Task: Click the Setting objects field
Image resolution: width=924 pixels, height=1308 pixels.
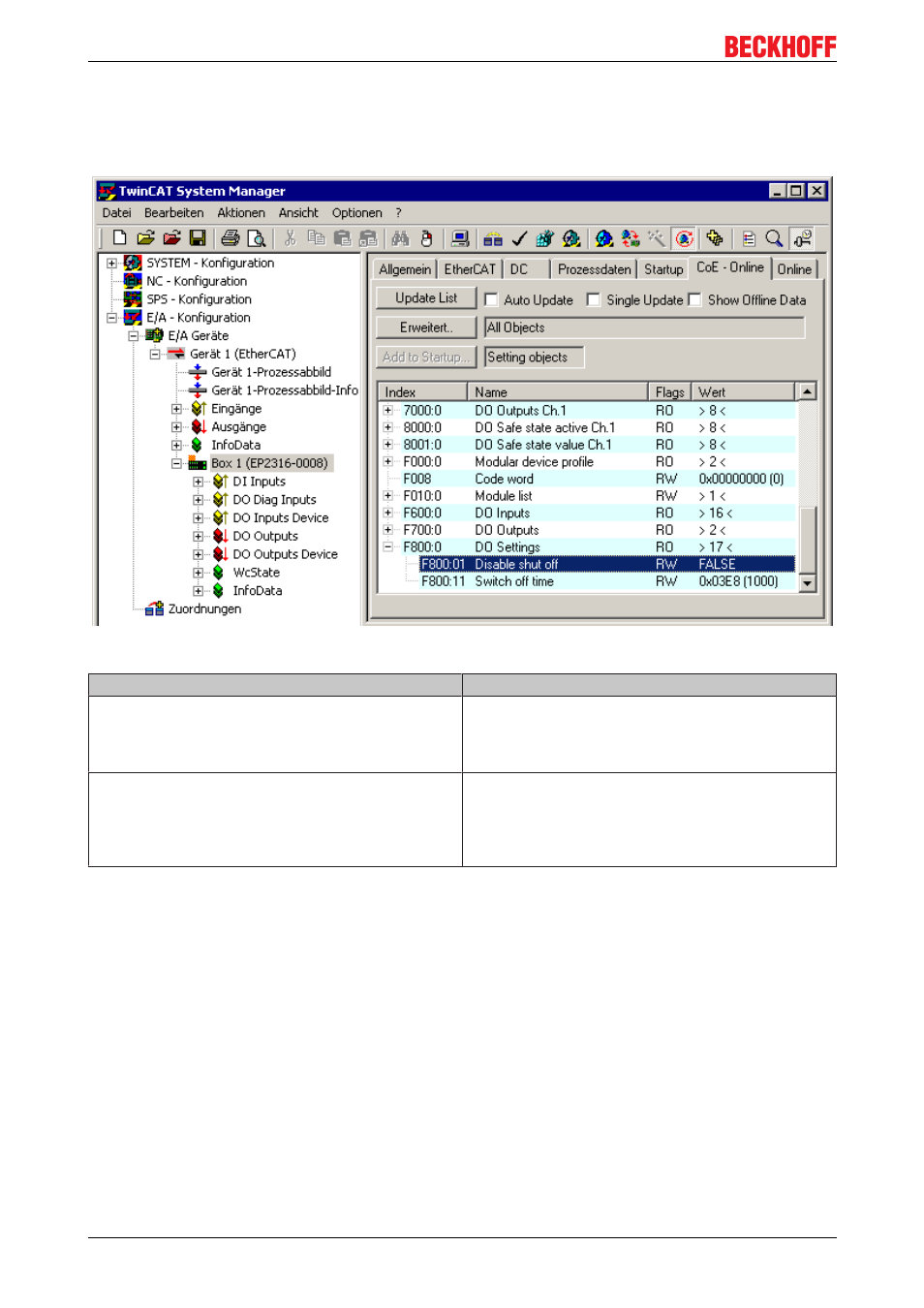Action: pos(534,357)
